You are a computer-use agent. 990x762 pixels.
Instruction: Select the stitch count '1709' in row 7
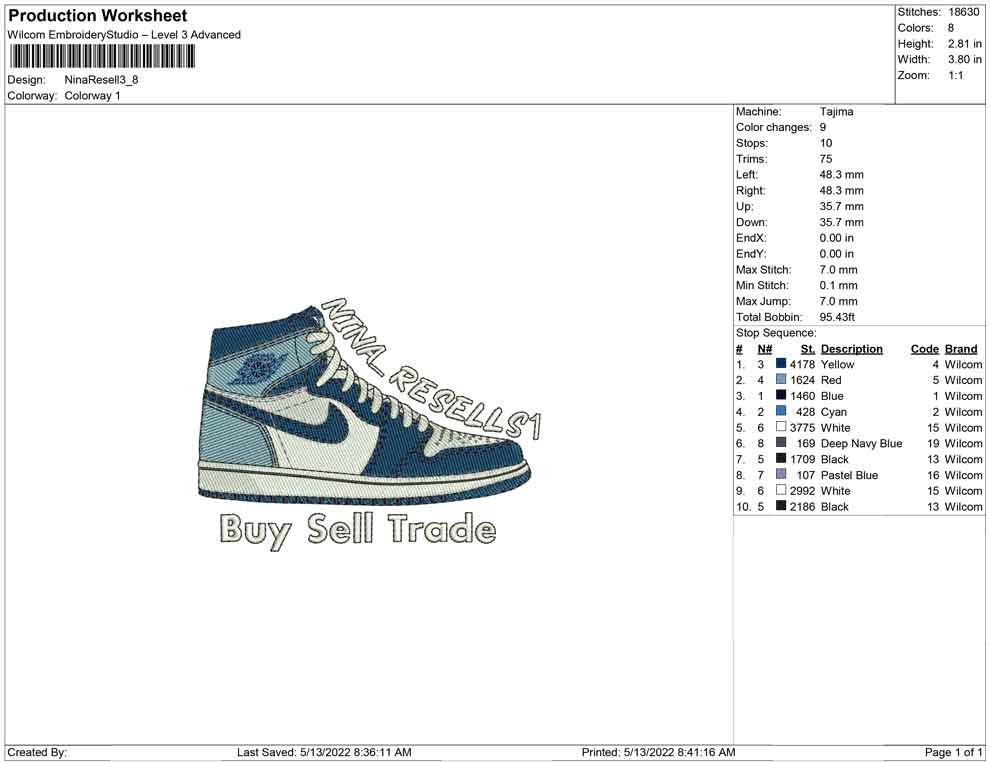coord(802,459)
